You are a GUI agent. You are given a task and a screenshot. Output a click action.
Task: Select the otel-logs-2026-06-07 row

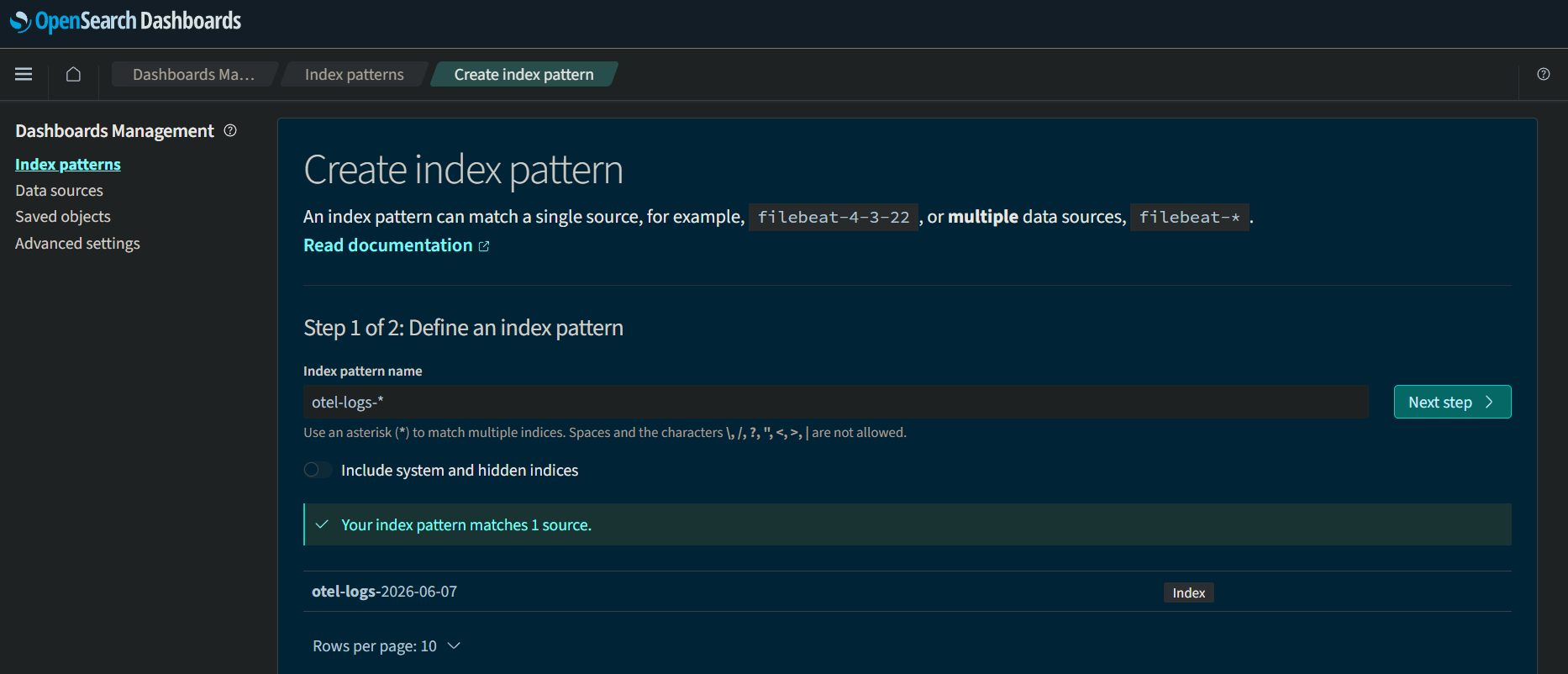[907, 592]
